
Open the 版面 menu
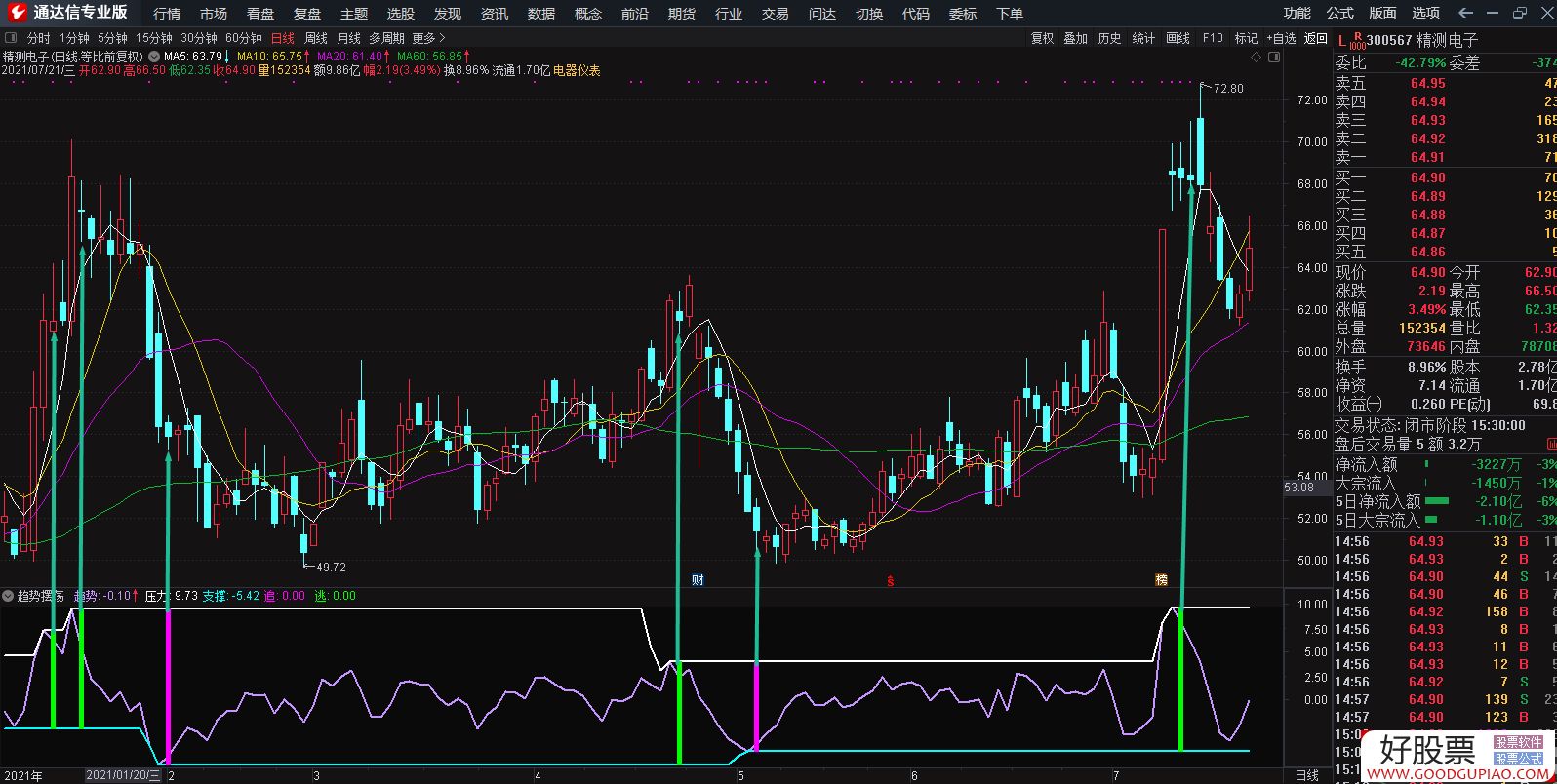pos(1383,13)
